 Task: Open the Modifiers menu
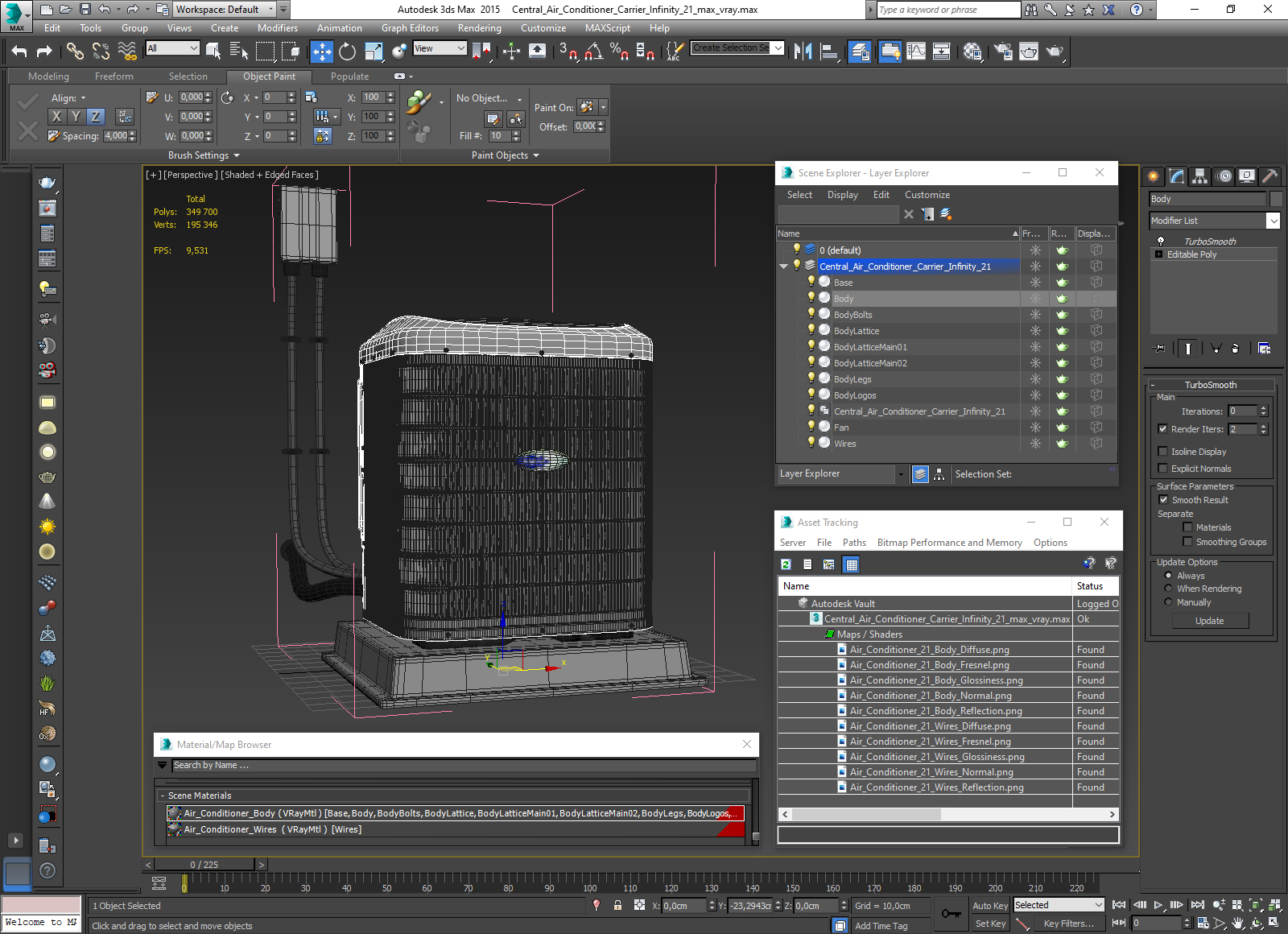[x=278, y=28]
